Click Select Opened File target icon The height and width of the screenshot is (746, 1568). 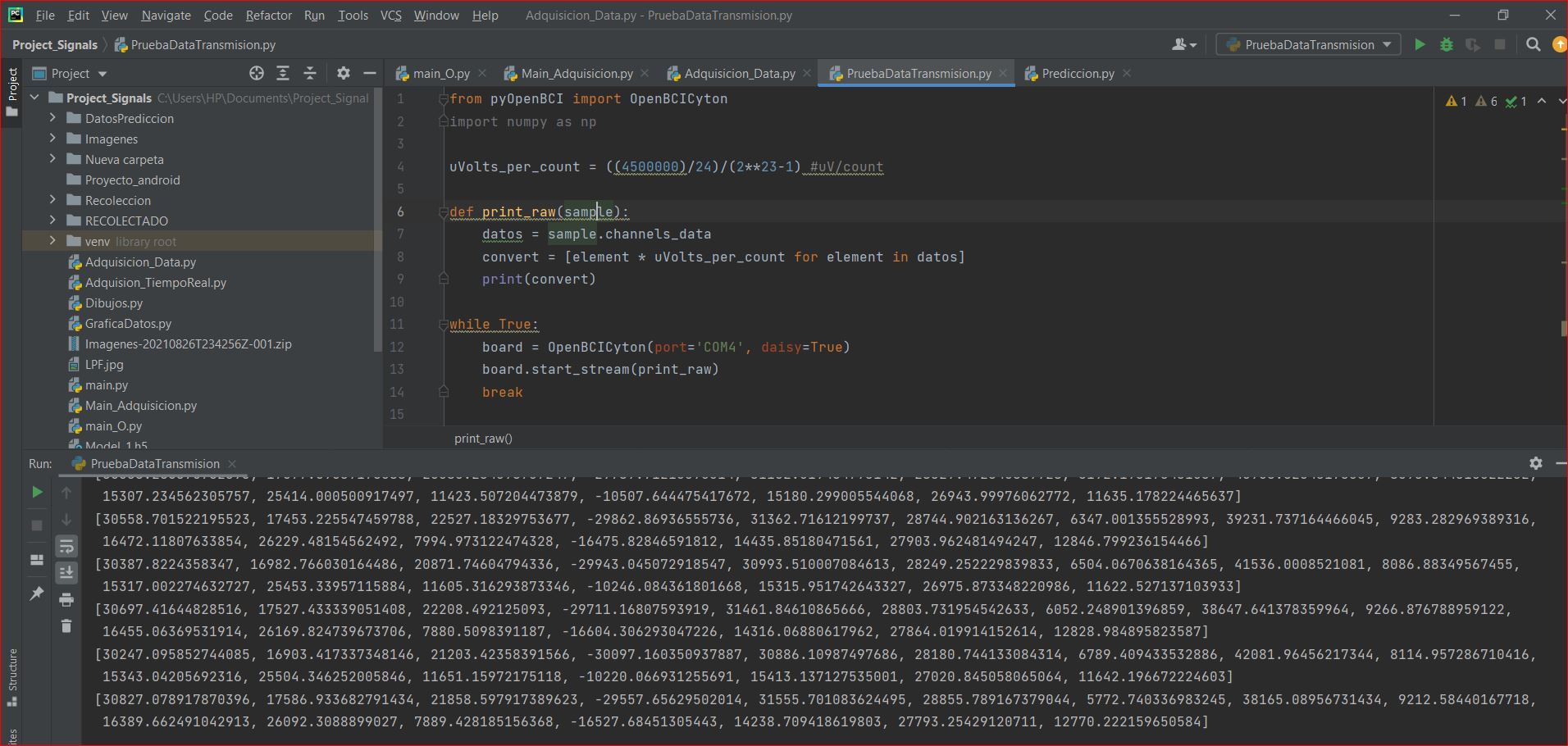tap(257, 74)
